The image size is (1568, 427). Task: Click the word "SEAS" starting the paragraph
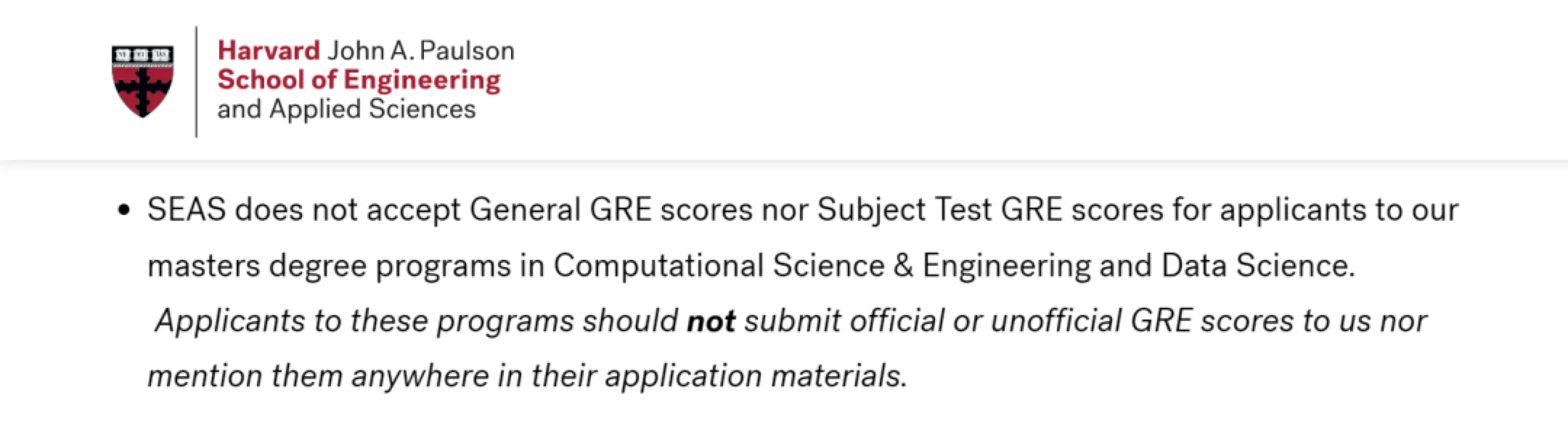pyautogui.click(x=187, y=210)
